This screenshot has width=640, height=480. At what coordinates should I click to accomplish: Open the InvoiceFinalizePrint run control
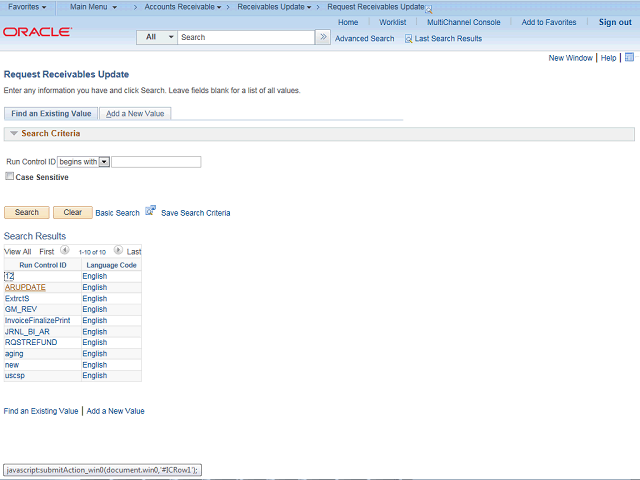click(x=38, y=320)
